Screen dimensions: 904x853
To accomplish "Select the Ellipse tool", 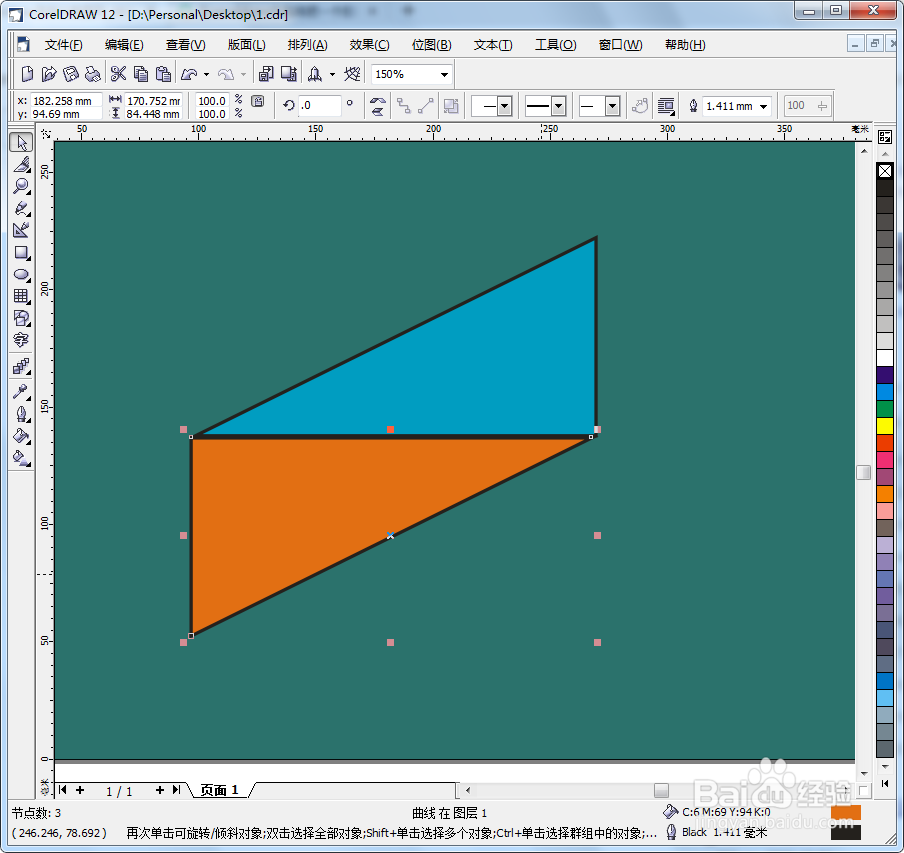I will click(x=21, y=274).
